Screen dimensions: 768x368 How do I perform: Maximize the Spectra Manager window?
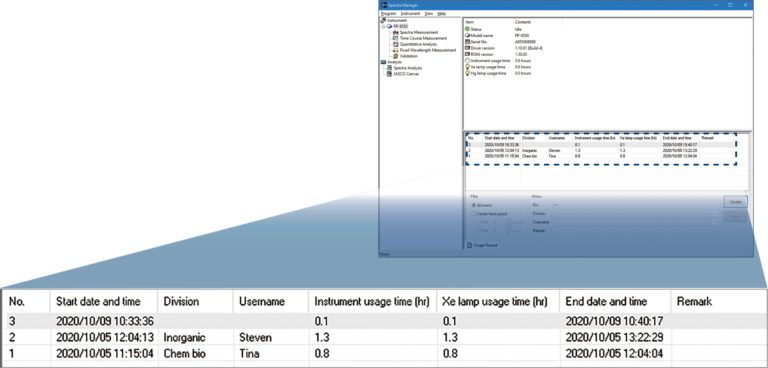click(x=730, y=5)
